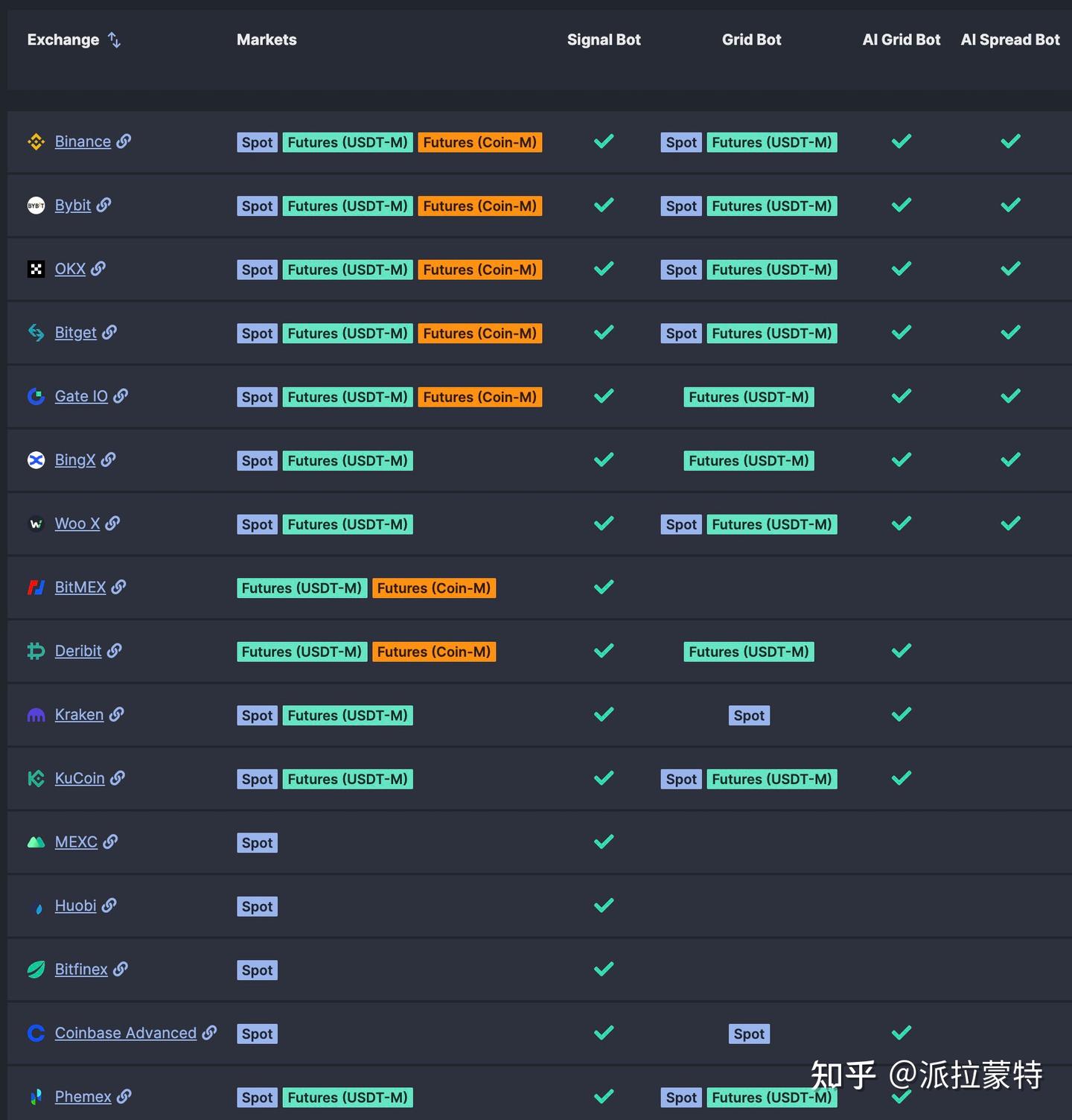Click Binance's orange Futures (Coin-M) tag
This screenshot has width=1072, height=1120.
(480, 141)
